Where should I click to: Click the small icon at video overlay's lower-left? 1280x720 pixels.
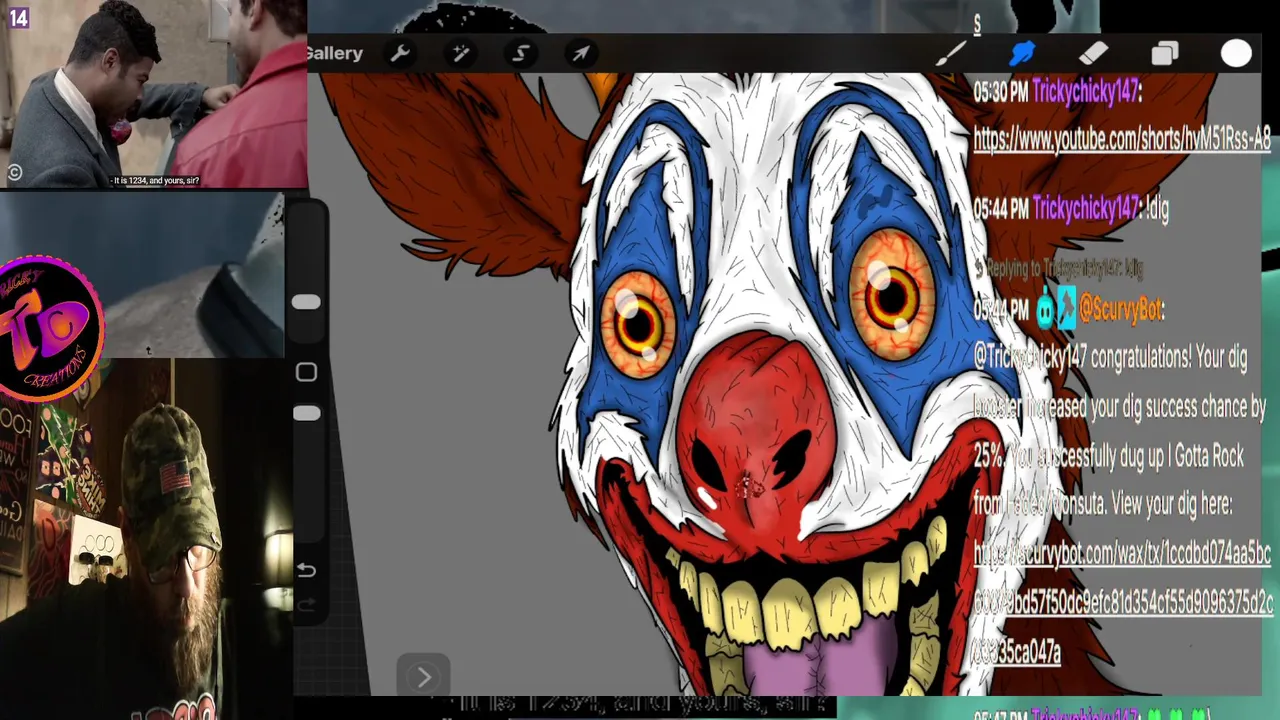coord(14,172)
